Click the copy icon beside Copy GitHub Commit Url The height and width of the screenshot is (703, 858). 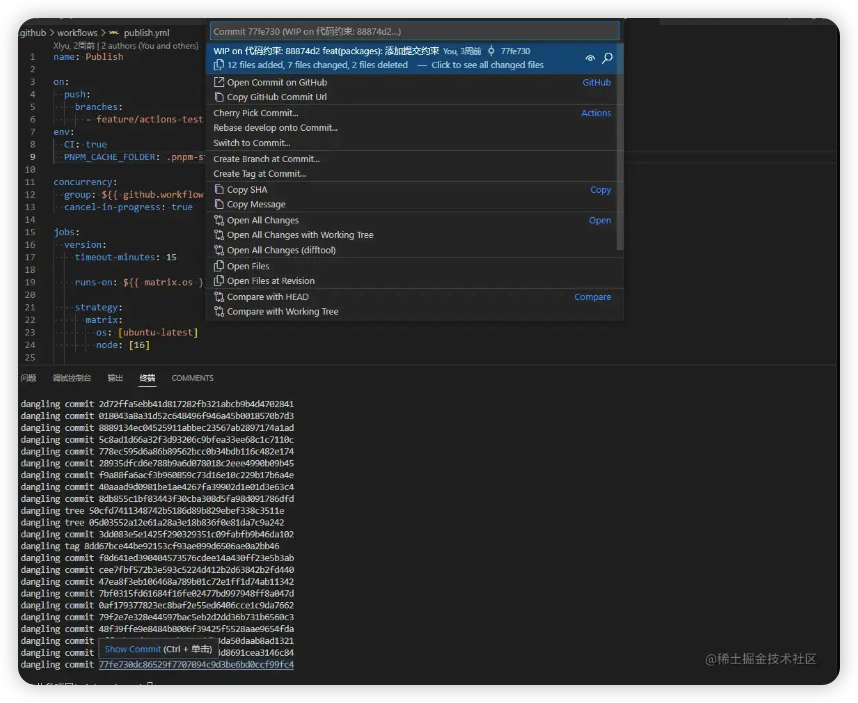click(x=219, y=97)
